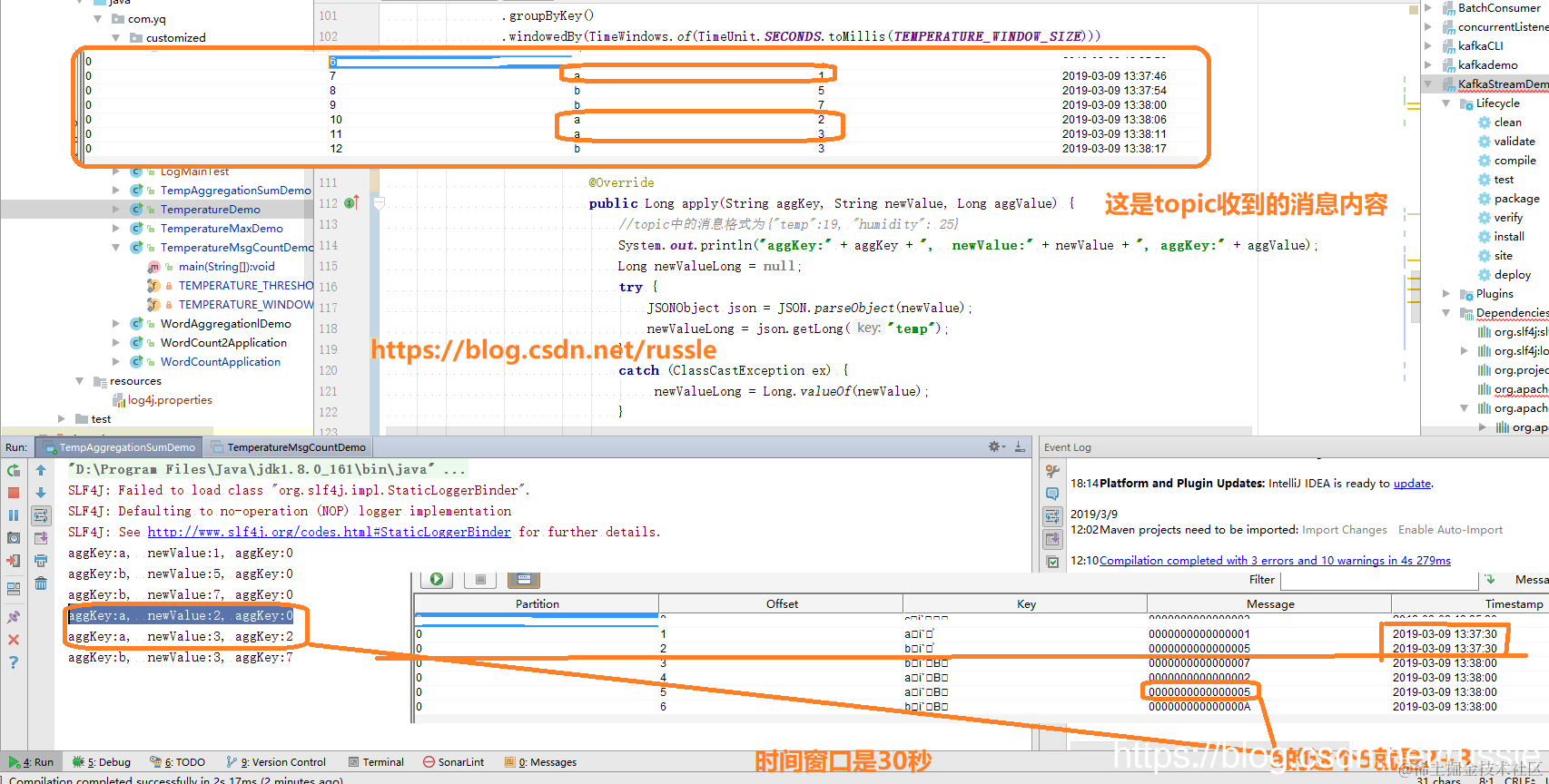Restore layout icon in Run toolbar
The height and width of the screenshot is (784, 1549).
point(14,588)
